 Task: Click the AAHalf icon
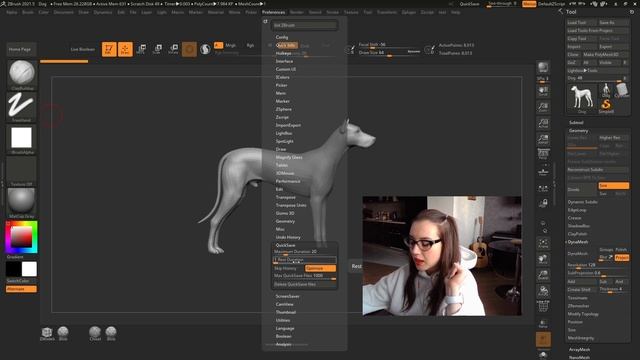click(x=543, y=139)
